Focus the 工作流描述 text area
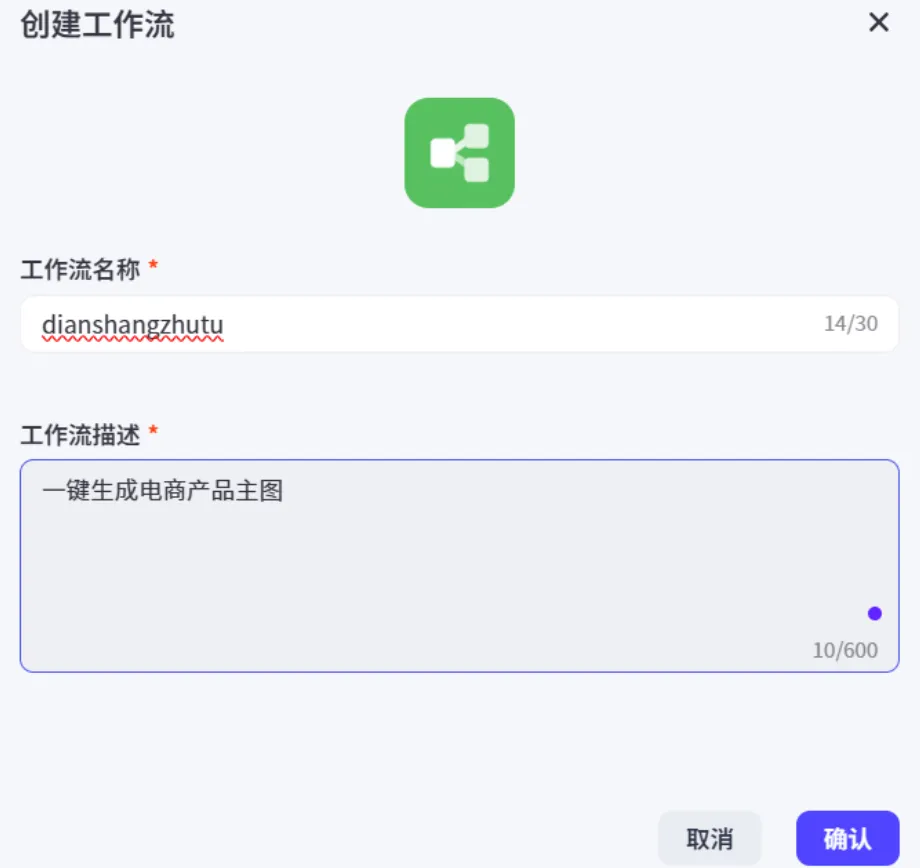The width and height of the screenshot is (920, 868). 459,566
